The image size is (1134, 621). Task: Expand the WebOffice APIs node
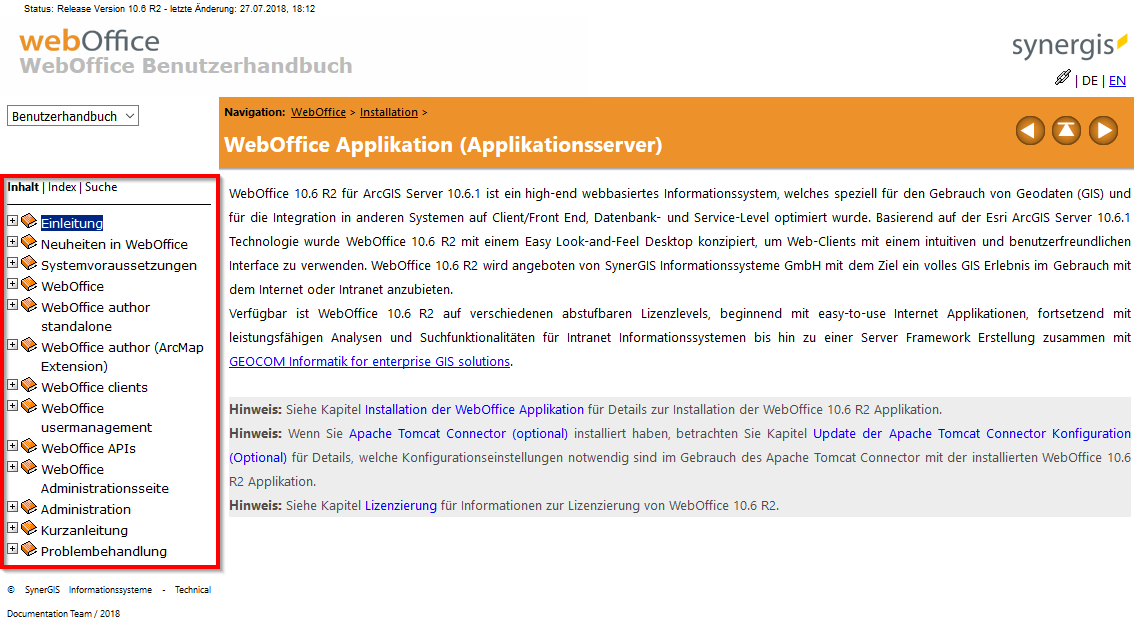pos(12,445)
